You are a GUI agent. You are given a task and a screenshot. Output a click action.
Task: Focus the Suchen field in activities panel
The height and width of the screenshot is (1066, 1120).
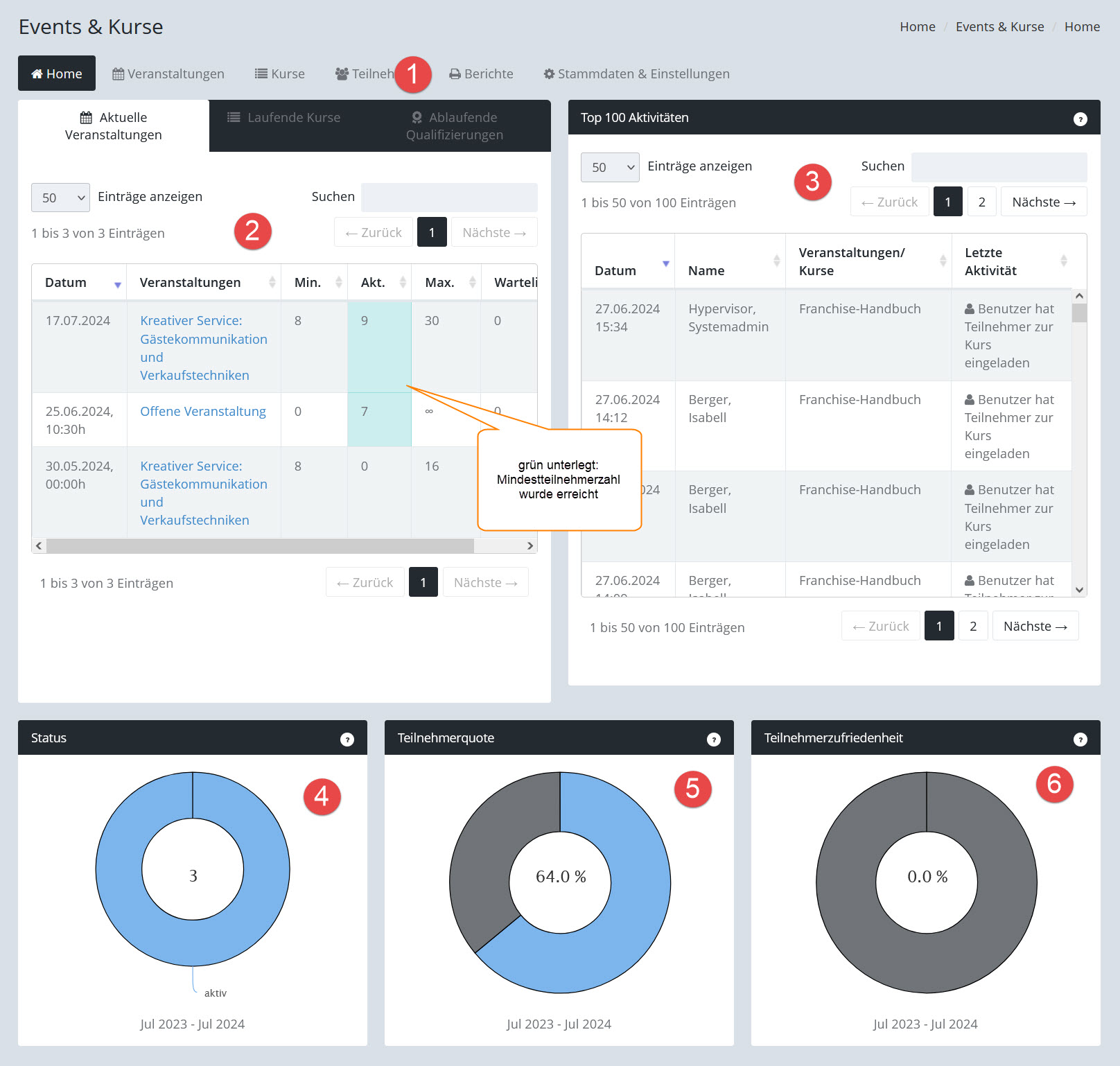tap(998, 167)
